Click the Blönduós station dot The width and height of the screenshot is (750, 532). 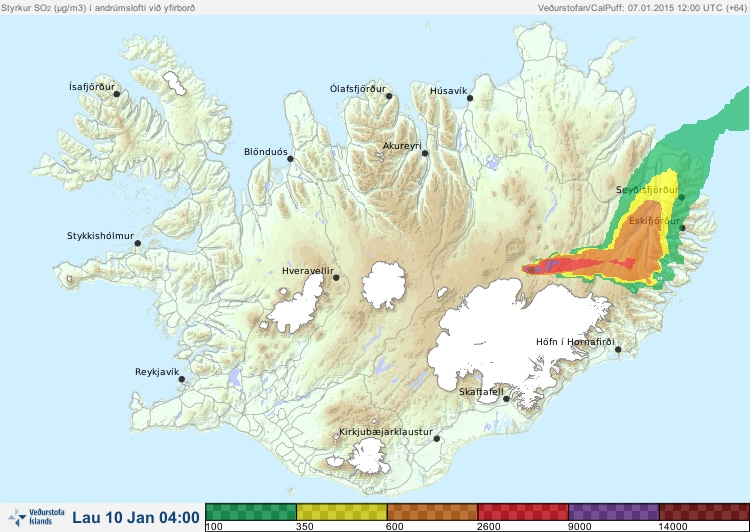coord(290,159)
